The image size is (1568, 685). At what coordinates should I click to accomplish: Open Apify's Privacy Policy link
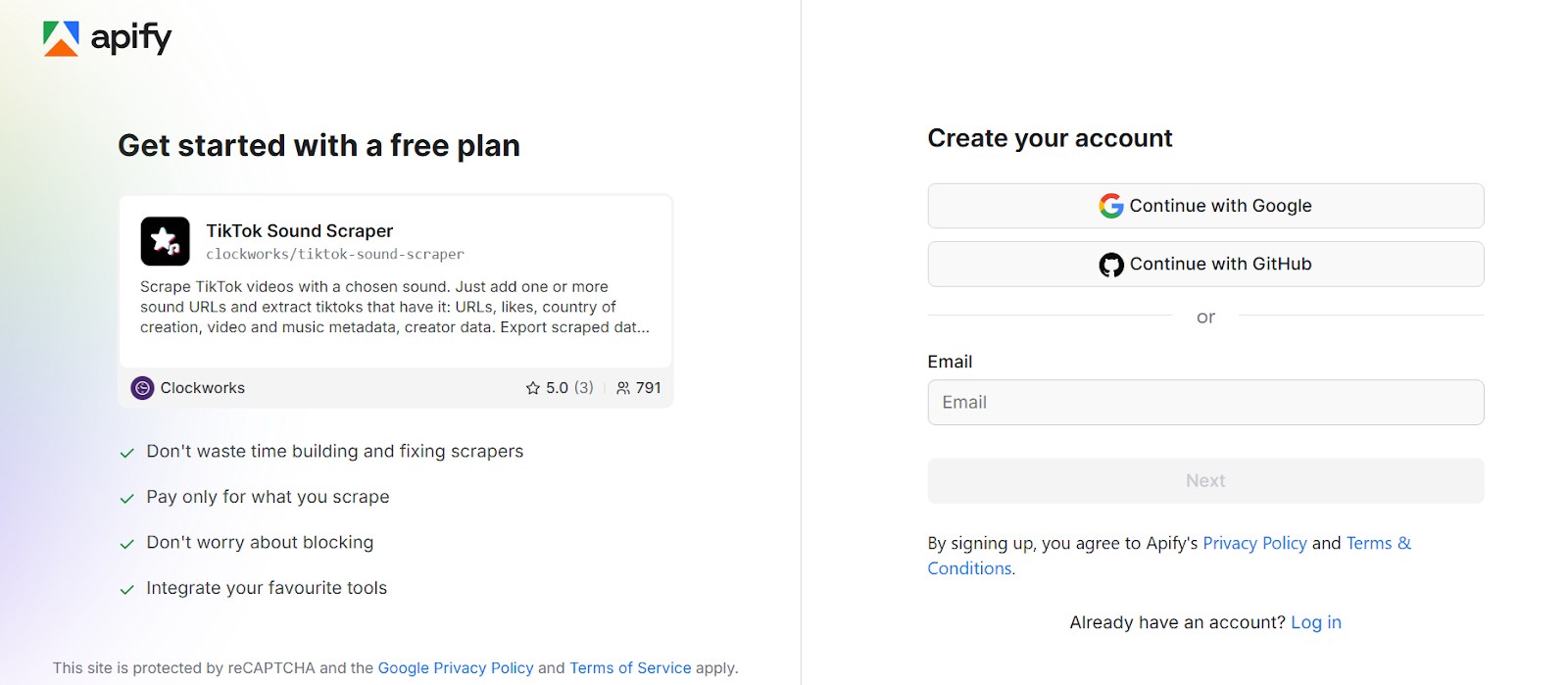[1254, 543]
